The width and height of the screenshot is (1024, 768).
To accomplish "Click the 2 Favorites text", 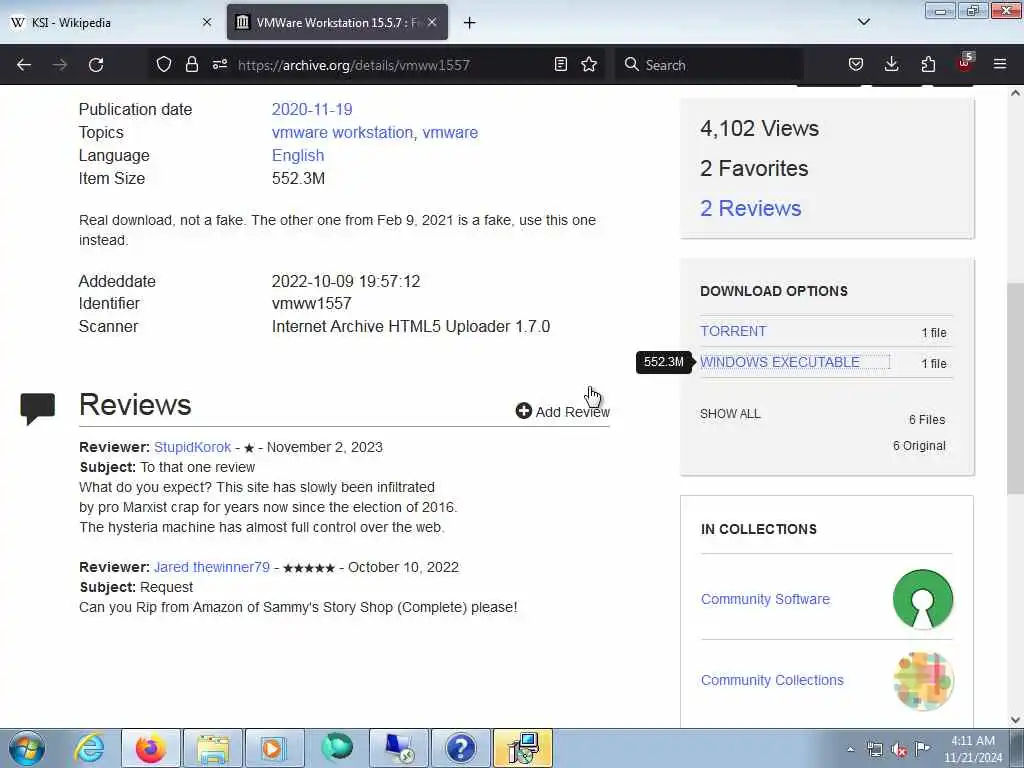I will pos(754,168).
